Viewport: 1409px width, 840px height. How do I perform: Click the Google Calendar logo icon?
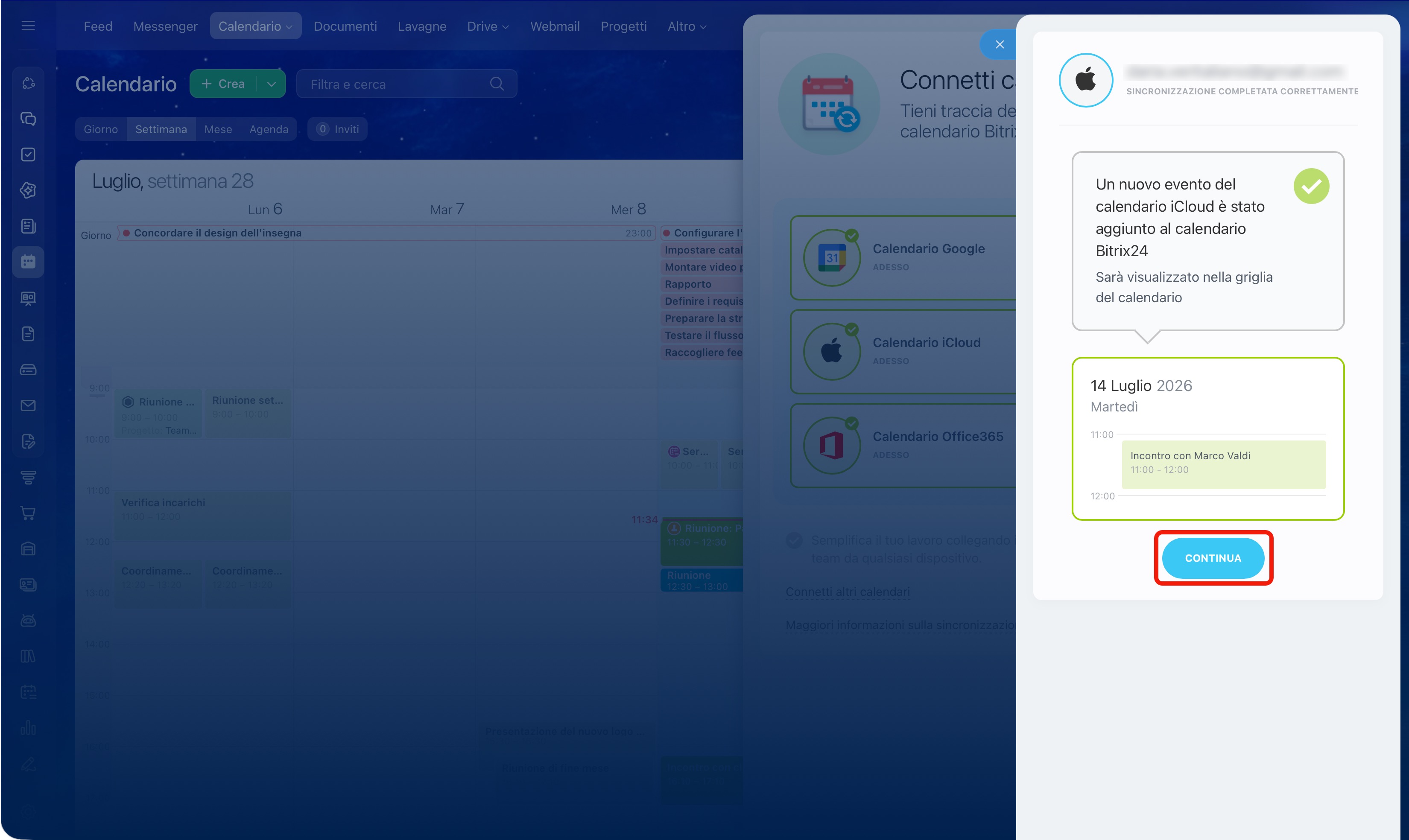click(832, 258)
